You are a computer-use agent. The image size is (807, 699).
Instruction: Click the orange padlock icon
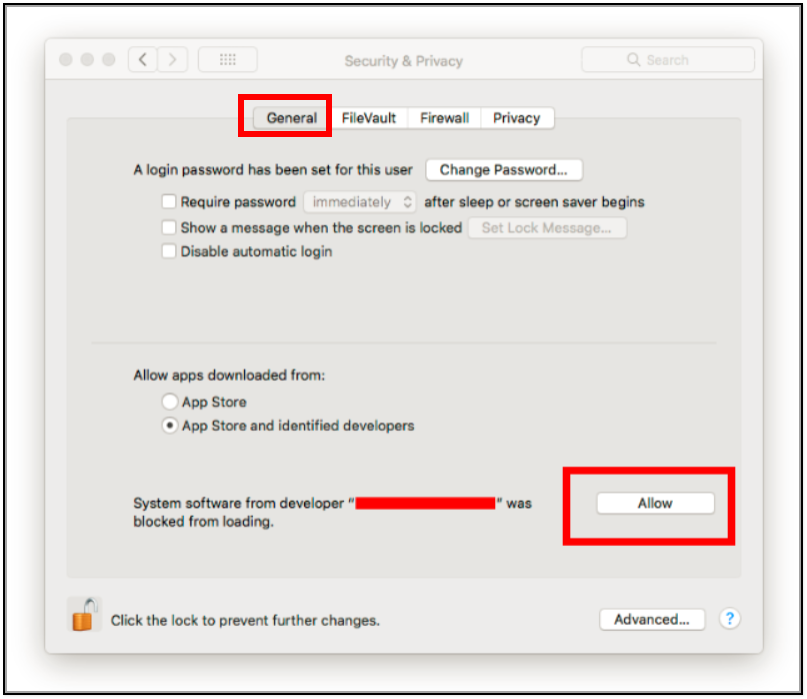point(84,615)
